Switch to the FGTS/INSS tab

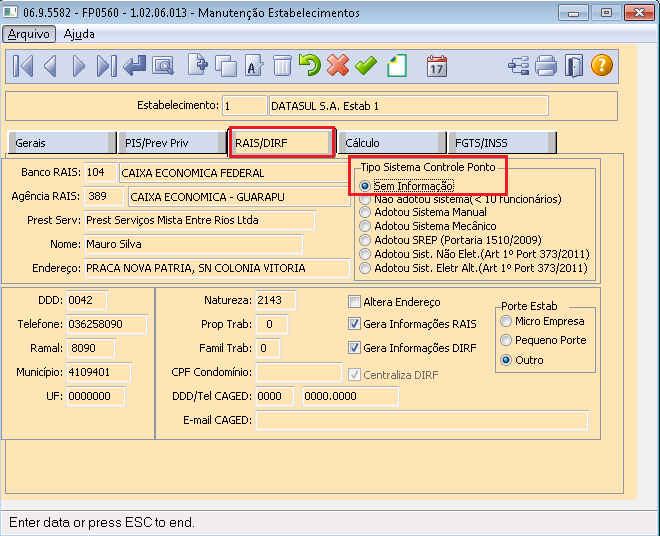pyautogui.click(x=503, y=143)
